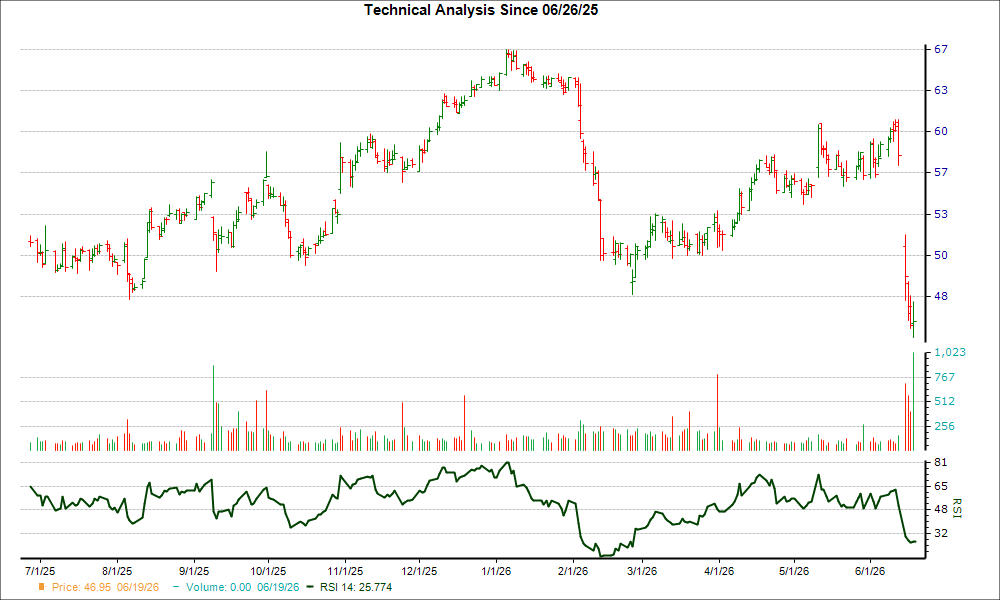Click the date label 7/1/25

pos(40,571)
